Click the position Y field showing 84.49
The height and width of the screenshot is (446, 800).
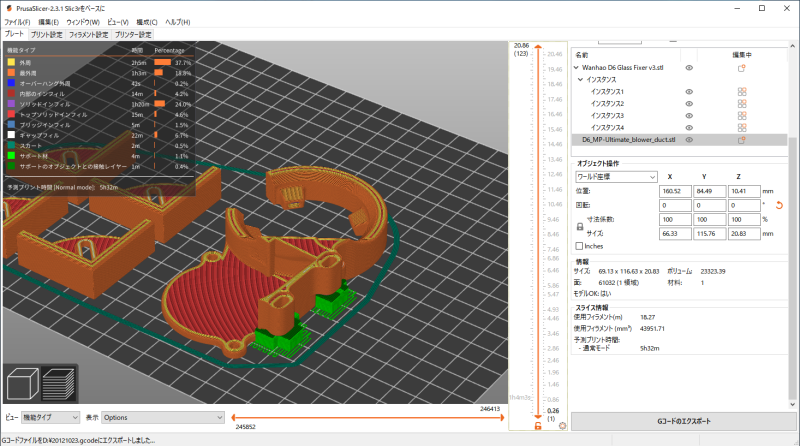[709, 191]
